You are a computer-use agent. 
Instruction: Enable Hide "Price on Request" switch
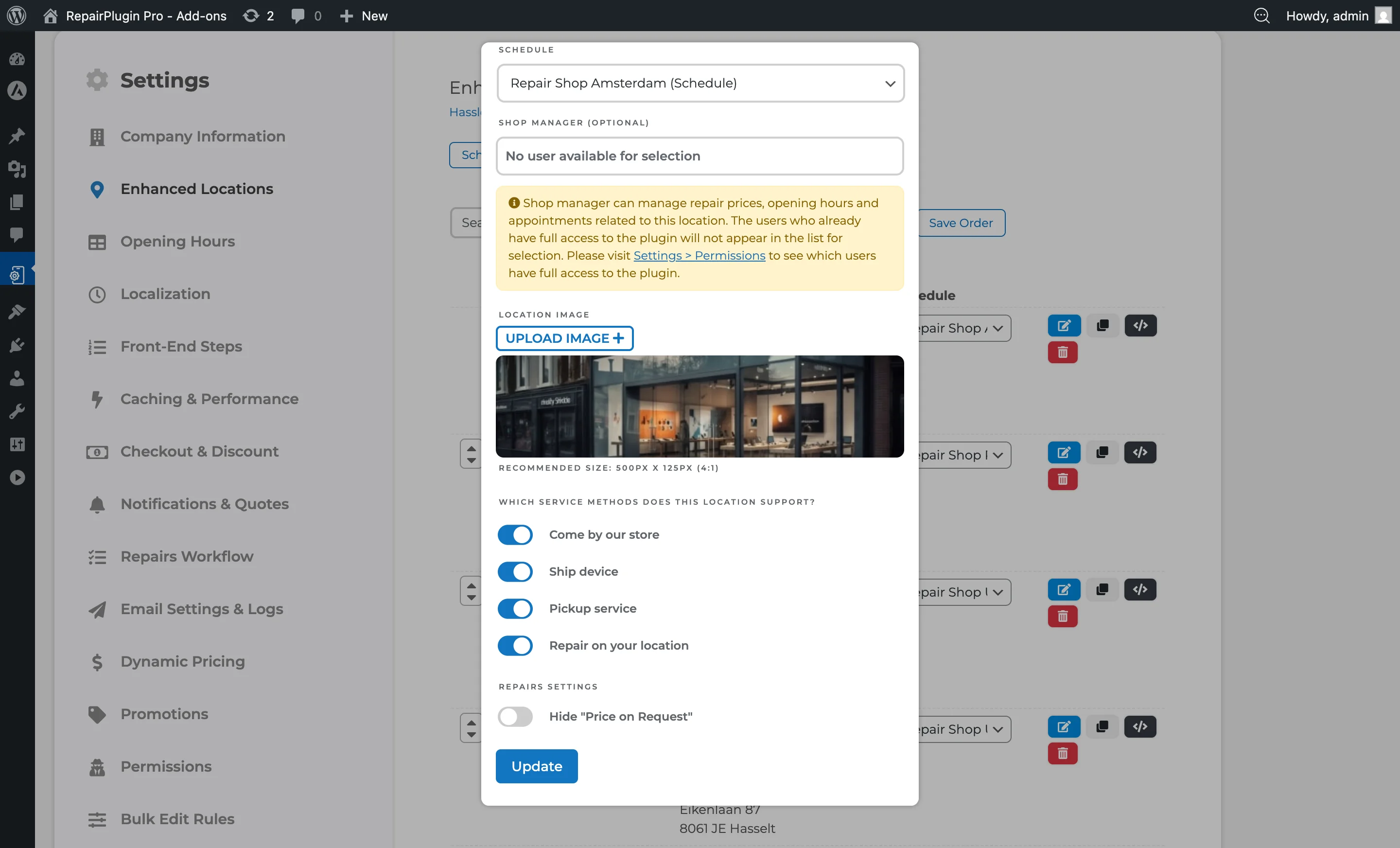[515, 717]
